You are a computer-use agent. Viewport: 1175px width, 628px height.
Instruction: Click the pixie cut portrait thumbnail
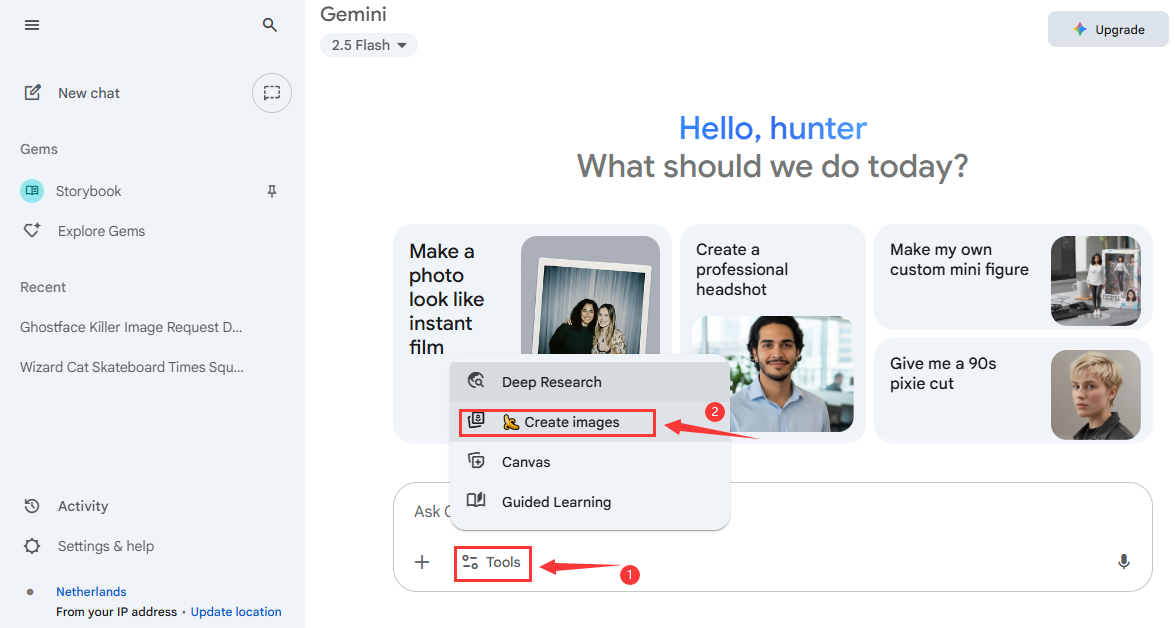click(1096, 395)
